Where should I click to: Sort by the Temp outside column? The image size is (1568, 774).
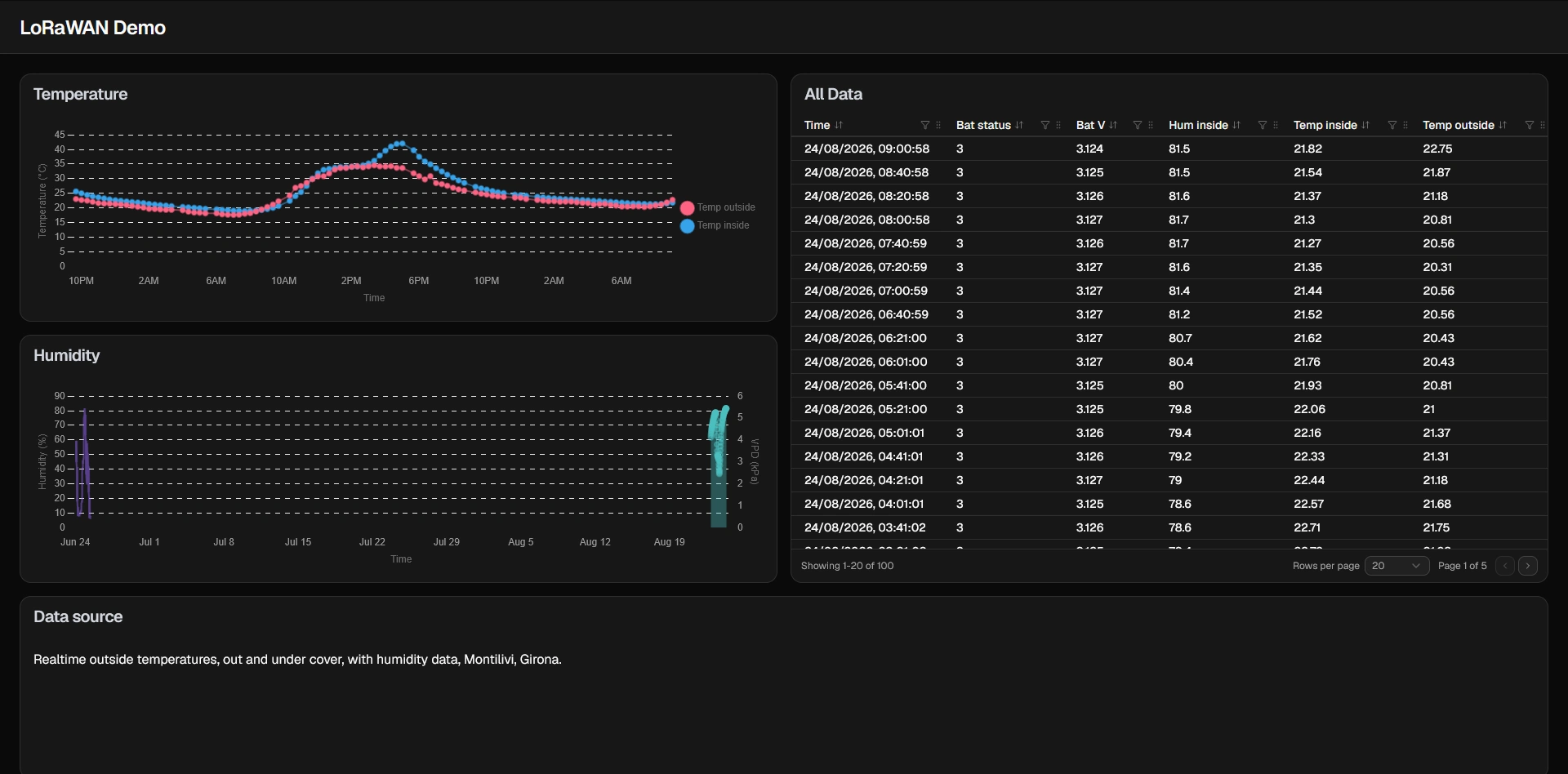click(1503, 125)
